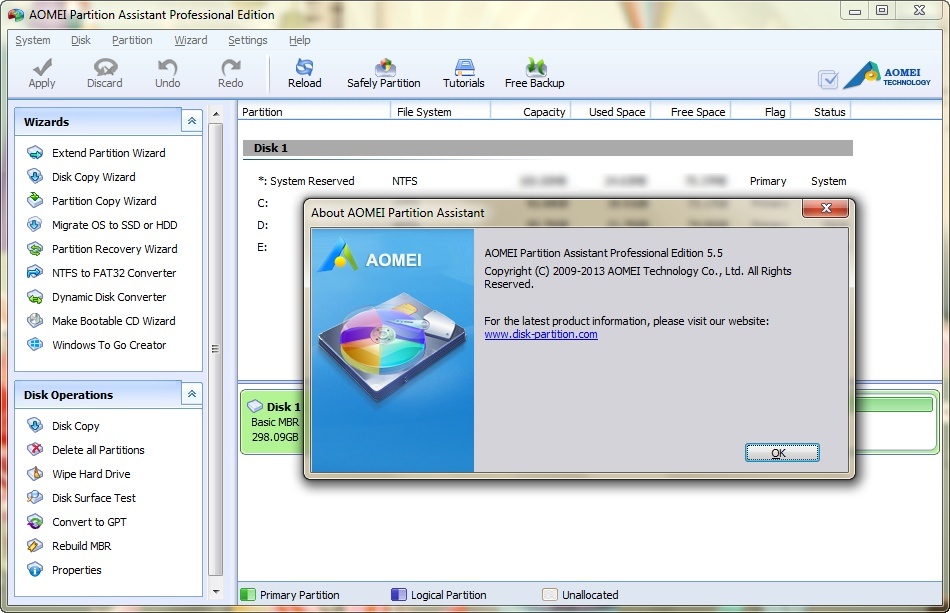Click the Partition column header
950x613 pixels.
point(314,111)
